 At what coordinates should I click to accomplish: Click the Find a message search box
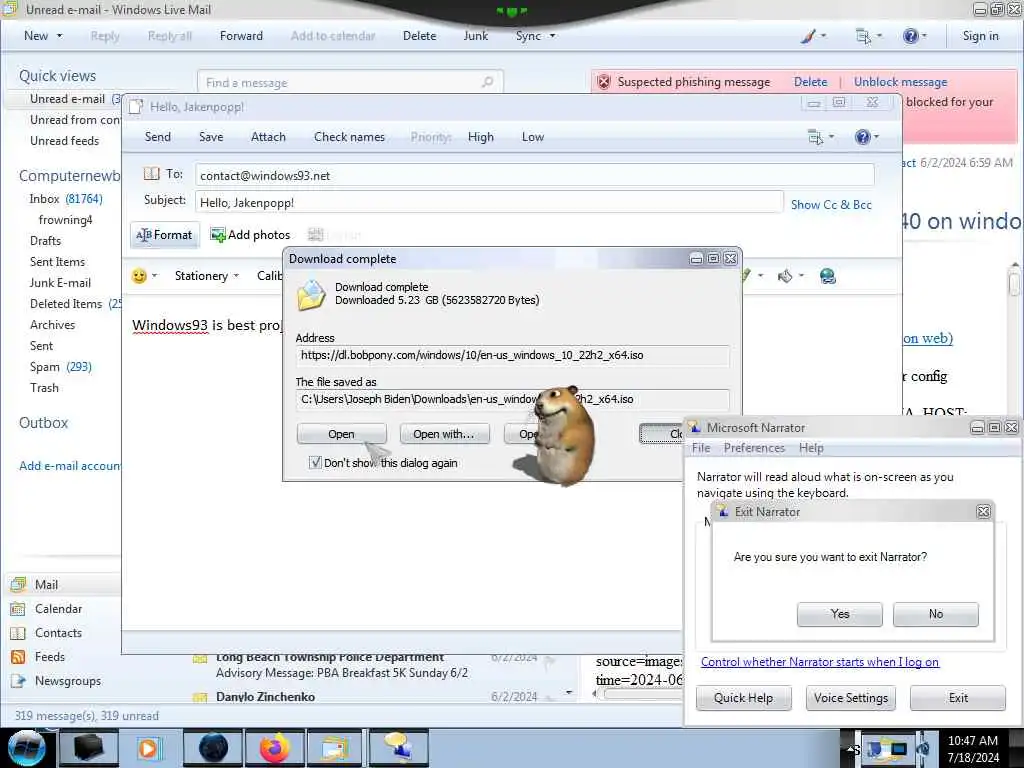pos(350,83)
